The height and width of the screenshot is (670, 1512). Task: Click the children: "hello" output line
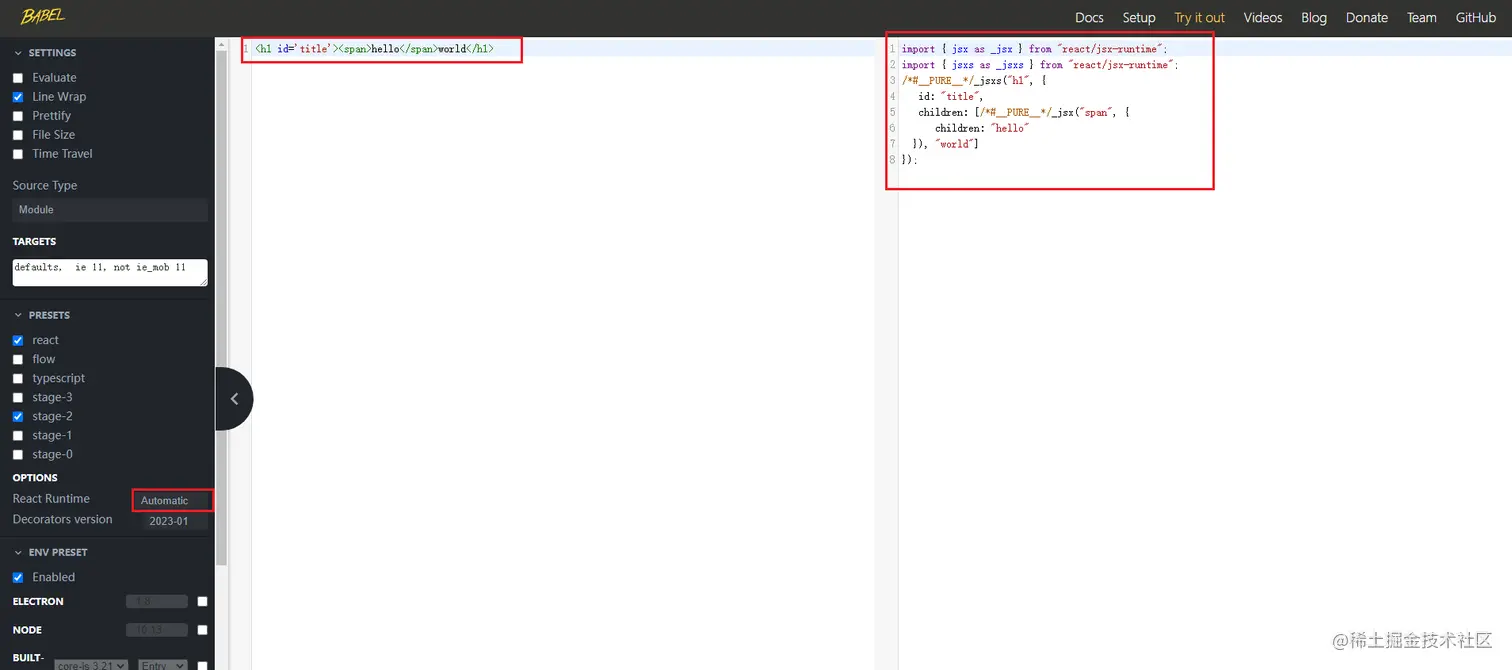[x=982, y=128]
